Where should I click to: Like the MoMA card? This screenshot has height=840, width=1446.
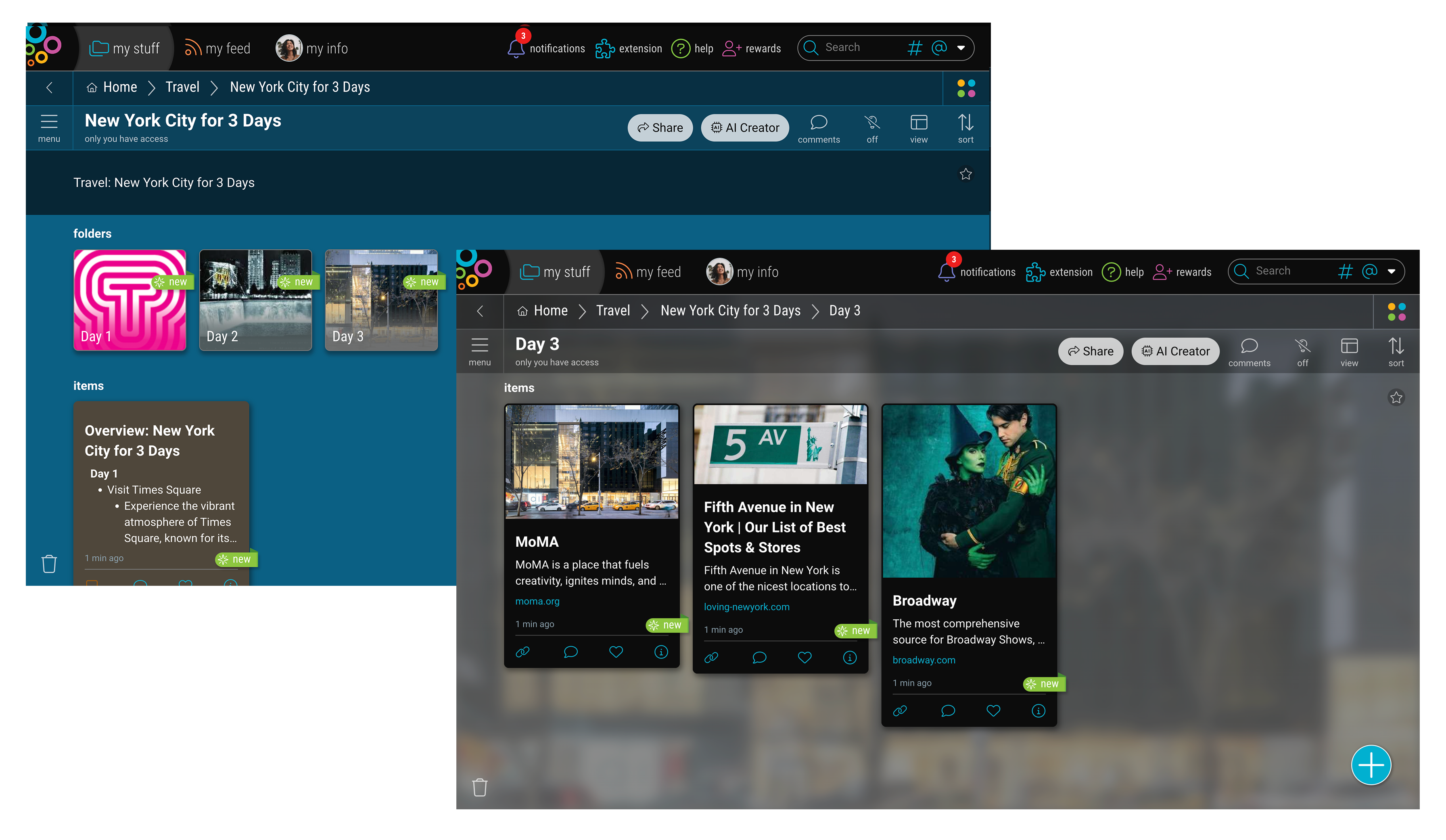pyautogui.click(x=616, y=651)
